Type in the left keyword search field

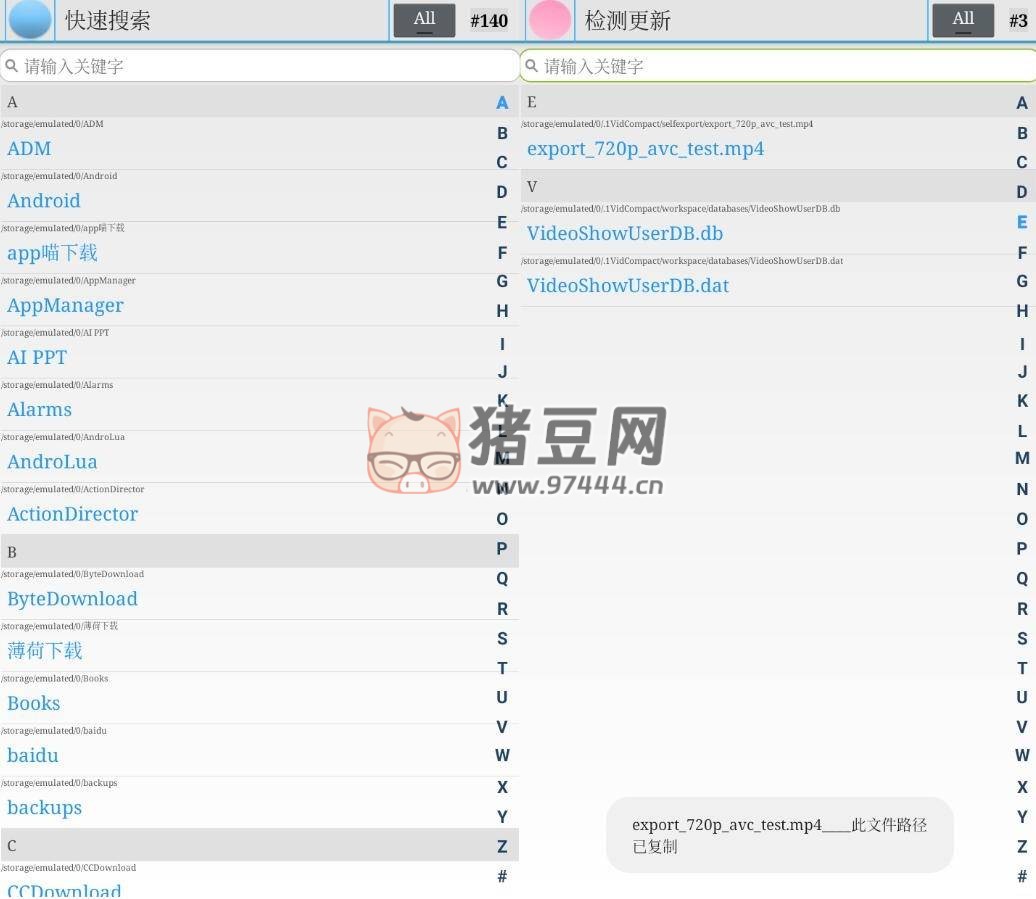point(260,66)
